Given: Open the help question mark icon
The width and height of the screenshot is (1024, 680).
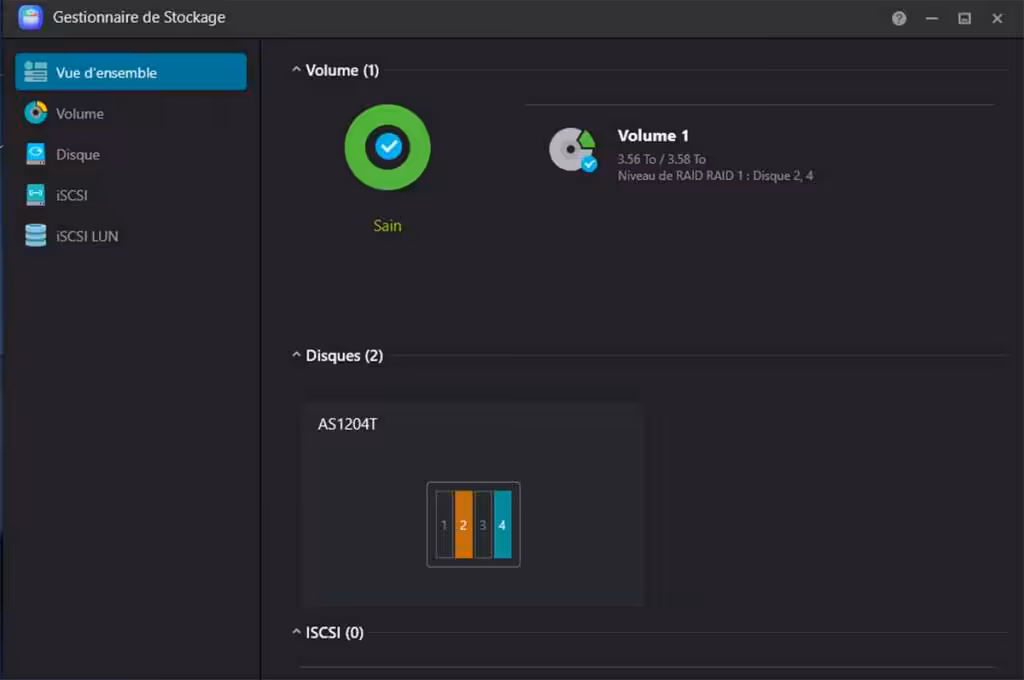Looking at the screenshot, I should tap(899, 18).
